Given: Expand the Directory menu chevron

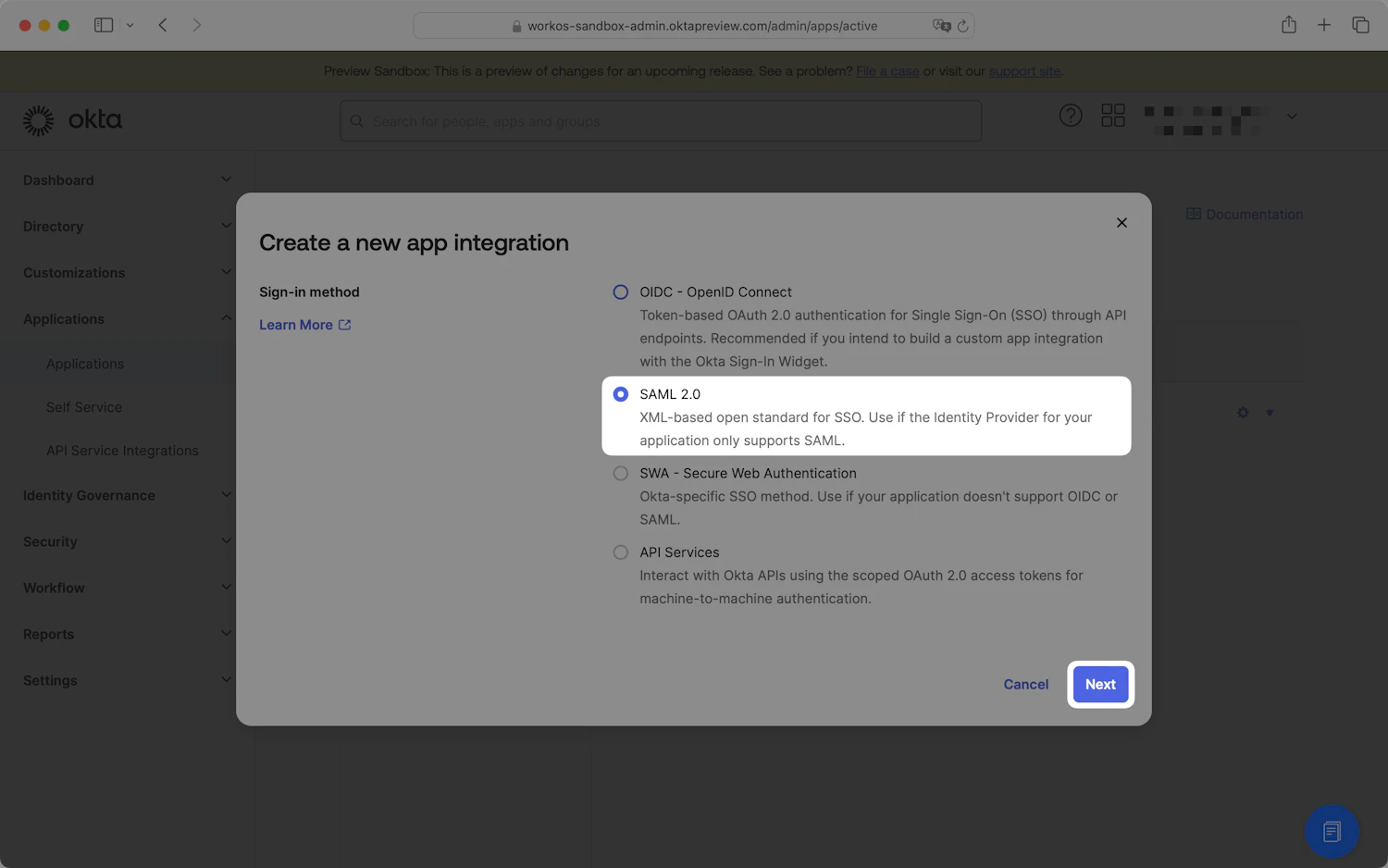Looking at the screenshot, I should tap(226, 226).
